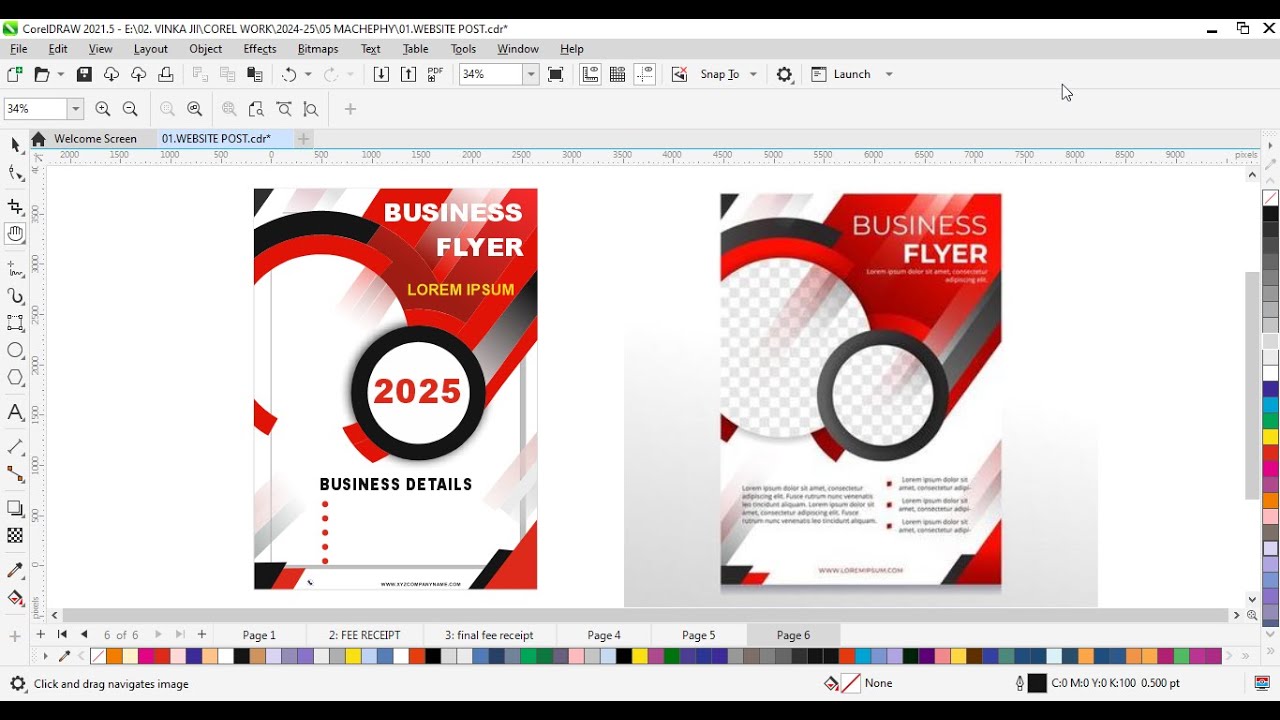
Task: Toggle Show Rulers in the toolbar
Action: (590, 74)
